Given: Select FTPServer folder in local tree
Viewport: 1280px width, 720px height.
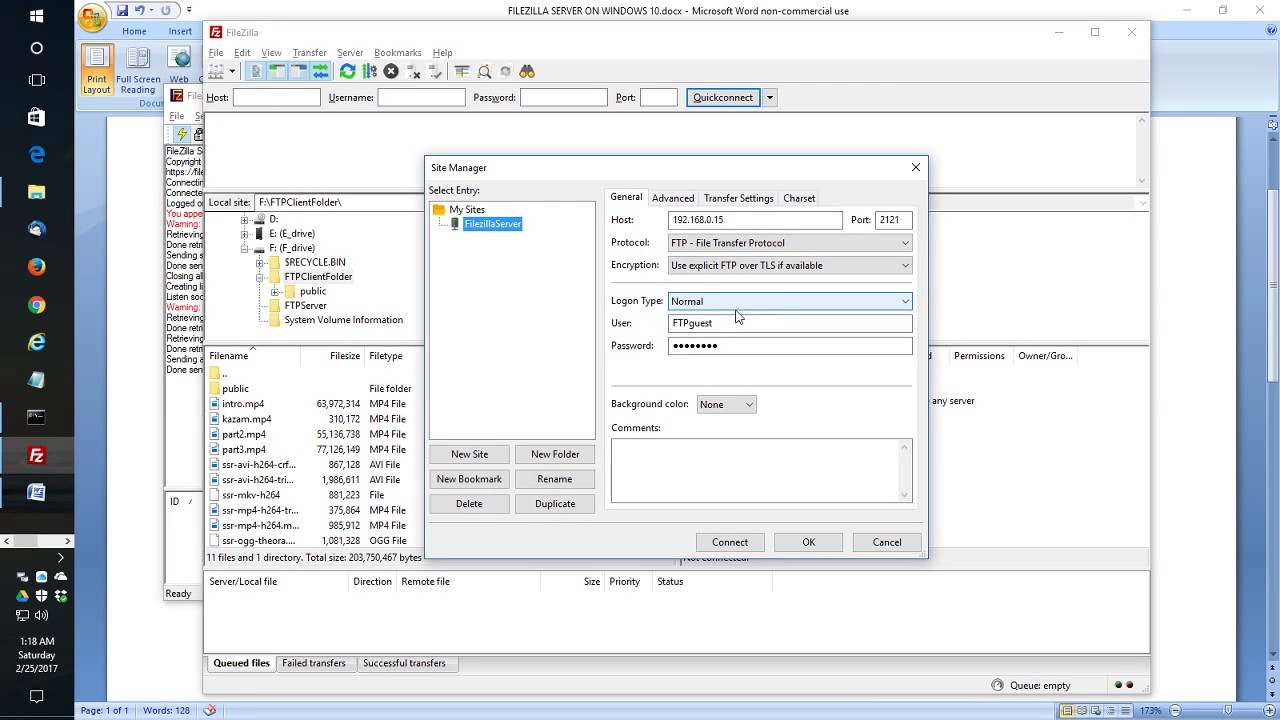Looking at the screenshot, I should click(305, 306).
